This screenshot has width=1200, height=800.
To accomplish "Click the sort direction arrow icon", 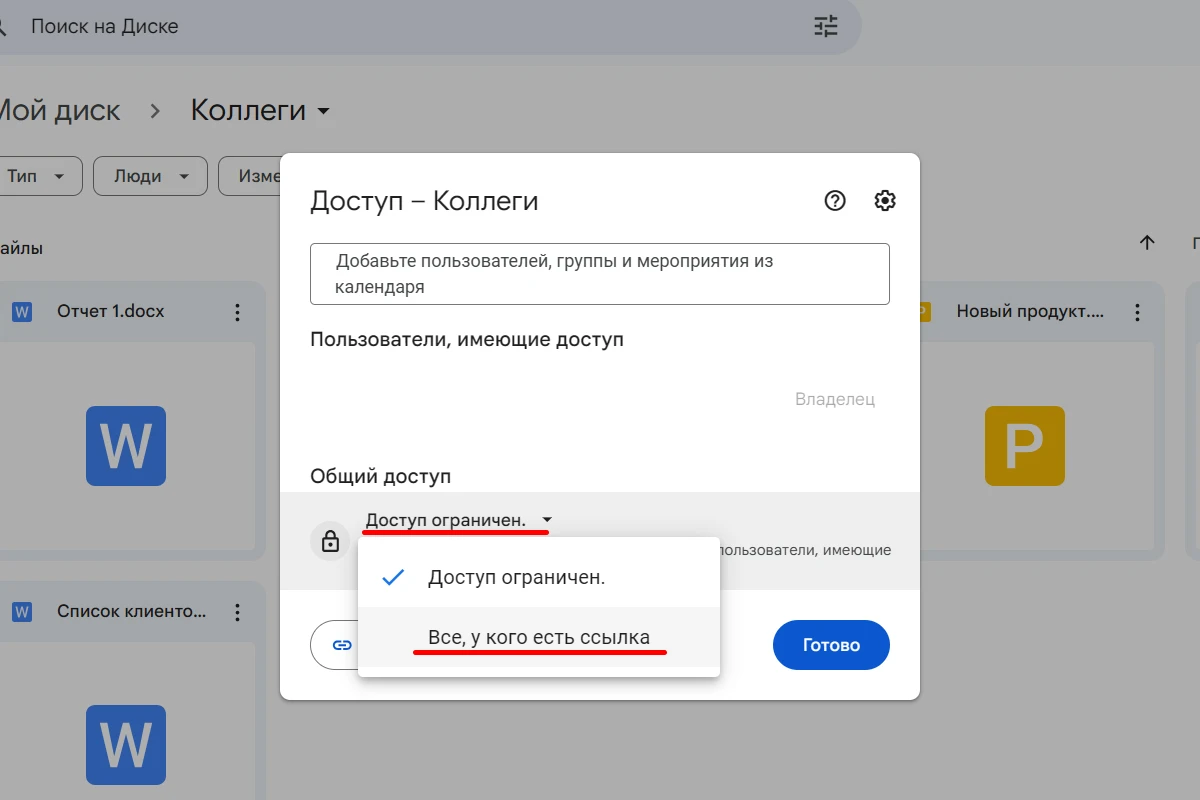I will (1147, 242).
